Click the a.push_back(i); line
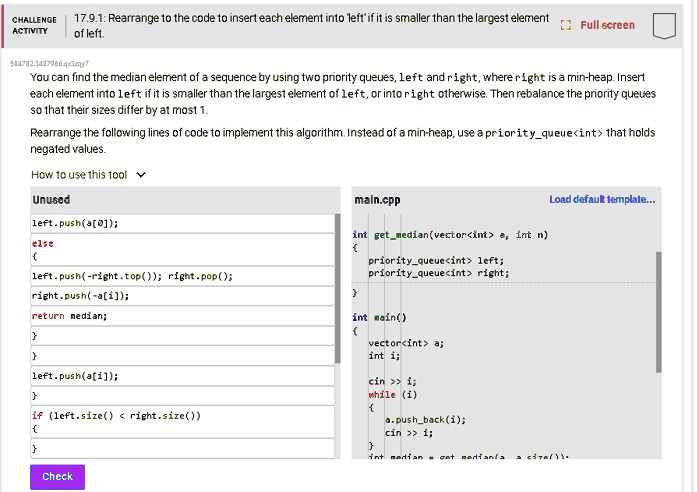This screenshot has height=492, width=697. click(x=425, y=420)
